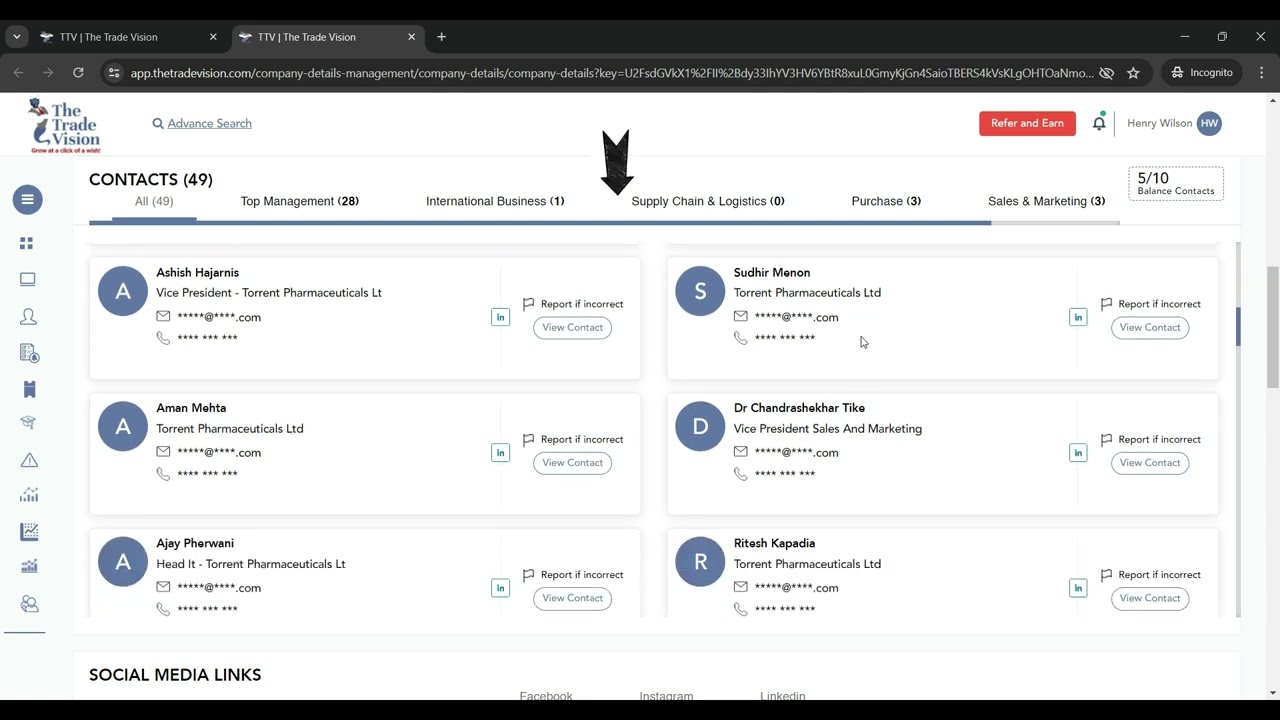
Task: Click Dr Chandrashekhar Tike name
Action: tap(799, 408)
